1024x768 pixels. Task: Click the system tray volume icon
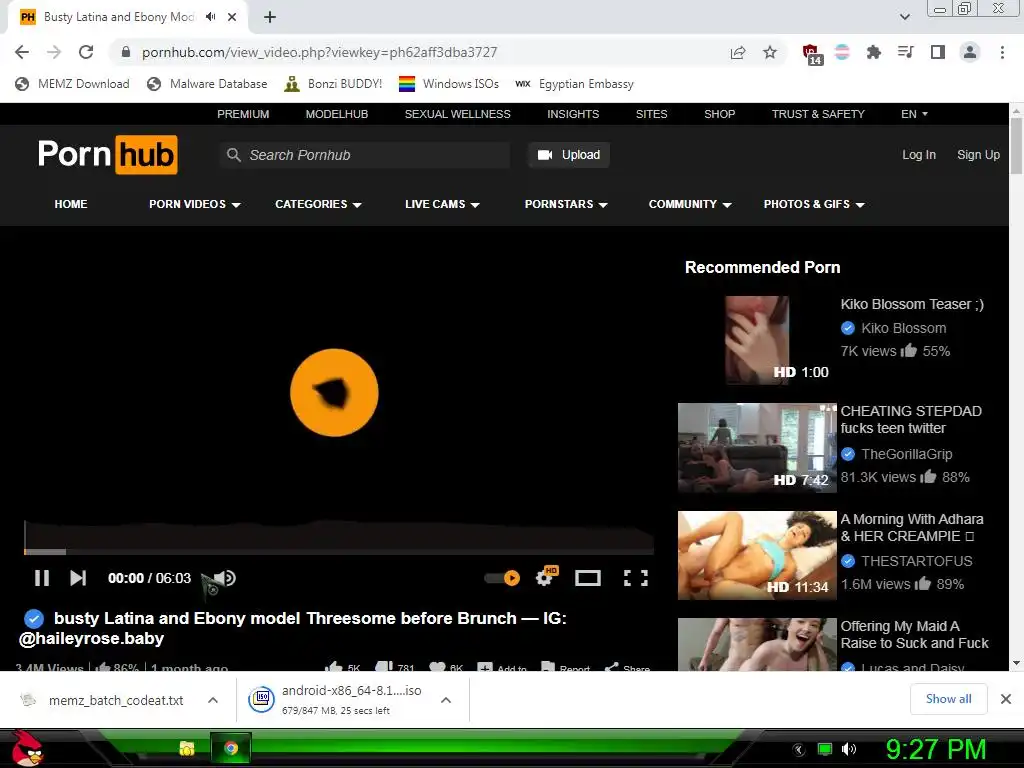(x=848, y=749)
